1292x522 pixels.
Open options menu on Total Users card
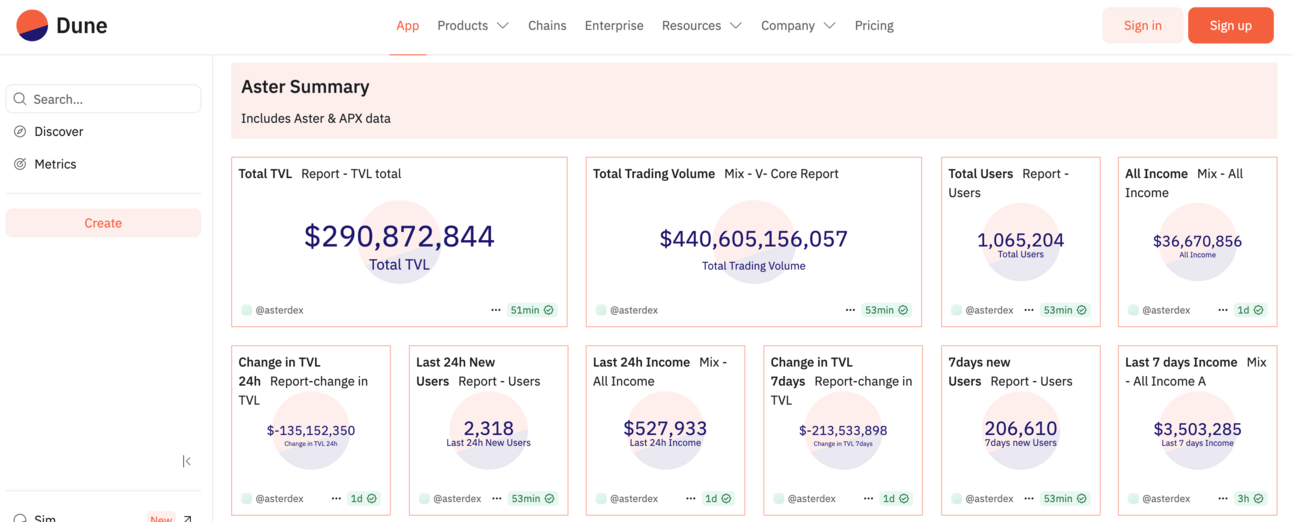click(x=1029, y=310)
